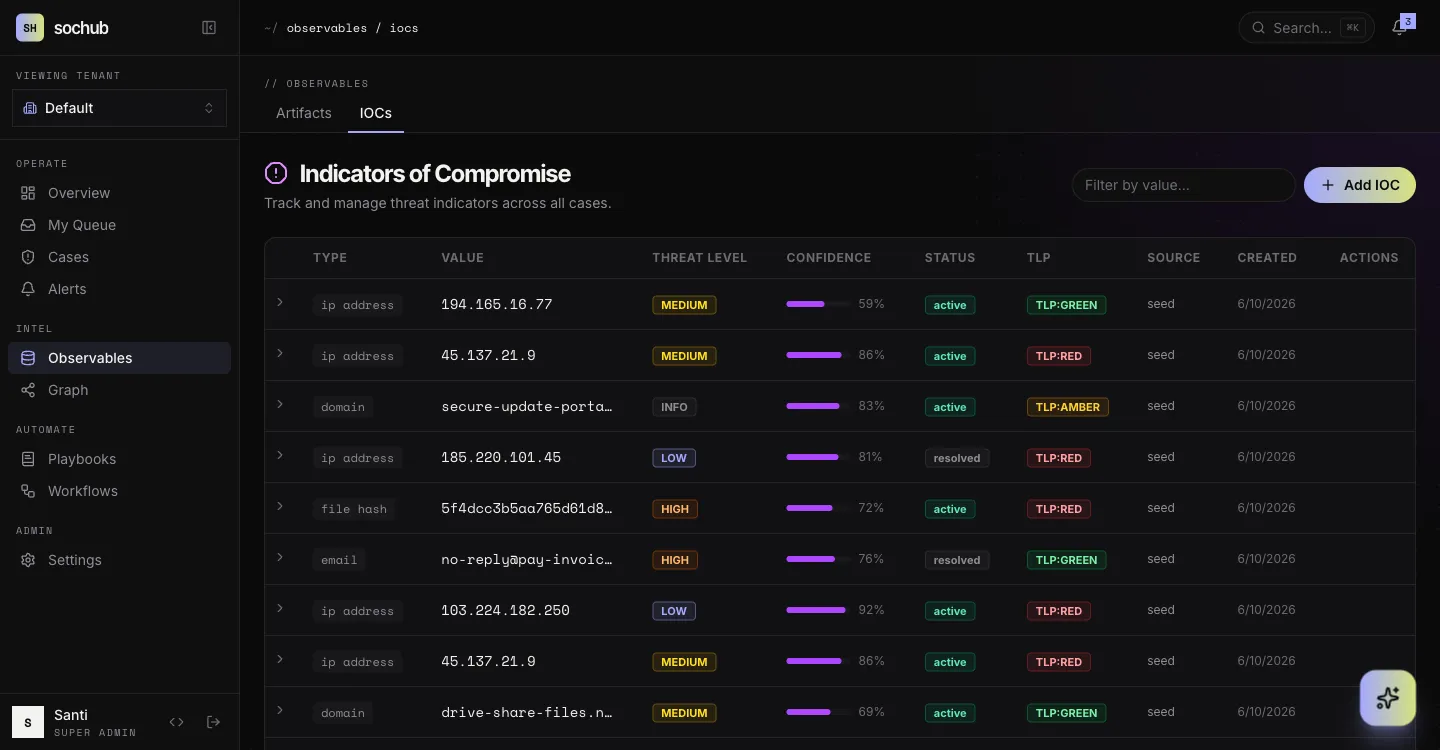
Task: Click the resolved status on 185.220.101.45 row
Action: [x=957, y=458]
